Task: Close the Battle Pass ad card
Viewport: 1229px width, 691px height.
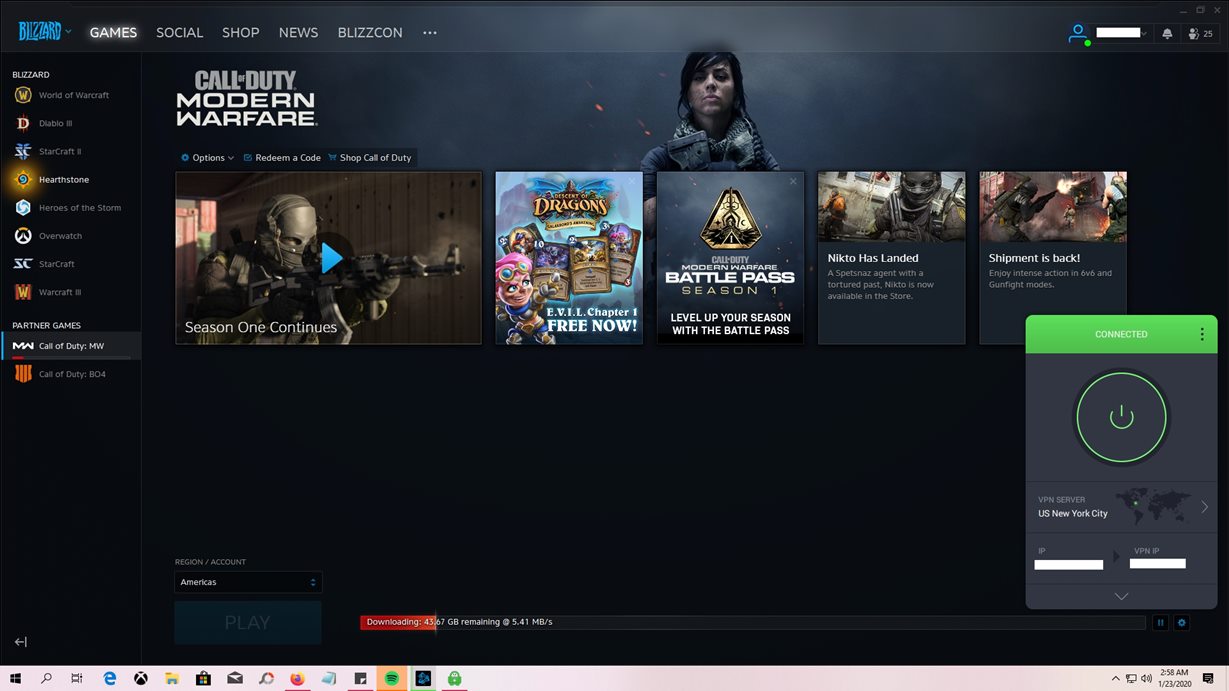Action: coord(793,182)
